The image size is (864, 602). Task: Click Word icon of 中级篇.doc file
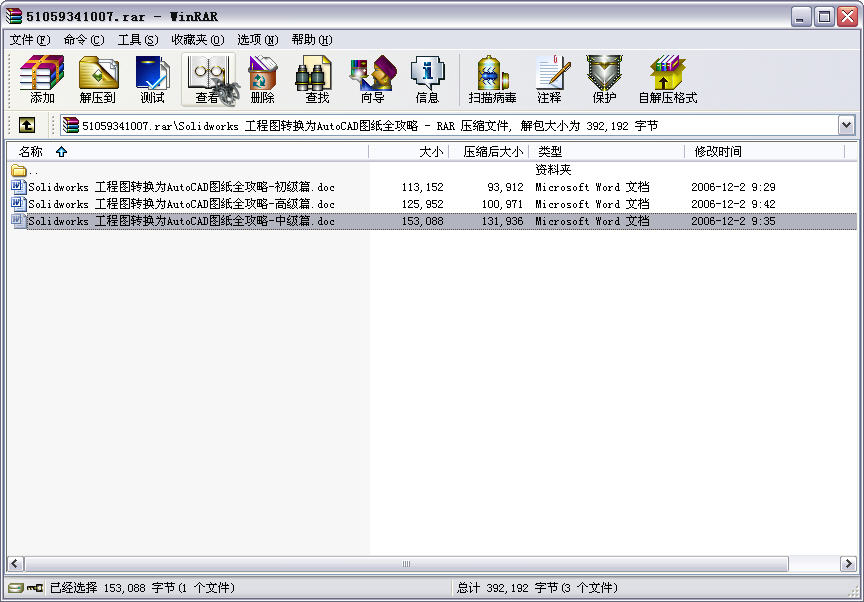18,221
